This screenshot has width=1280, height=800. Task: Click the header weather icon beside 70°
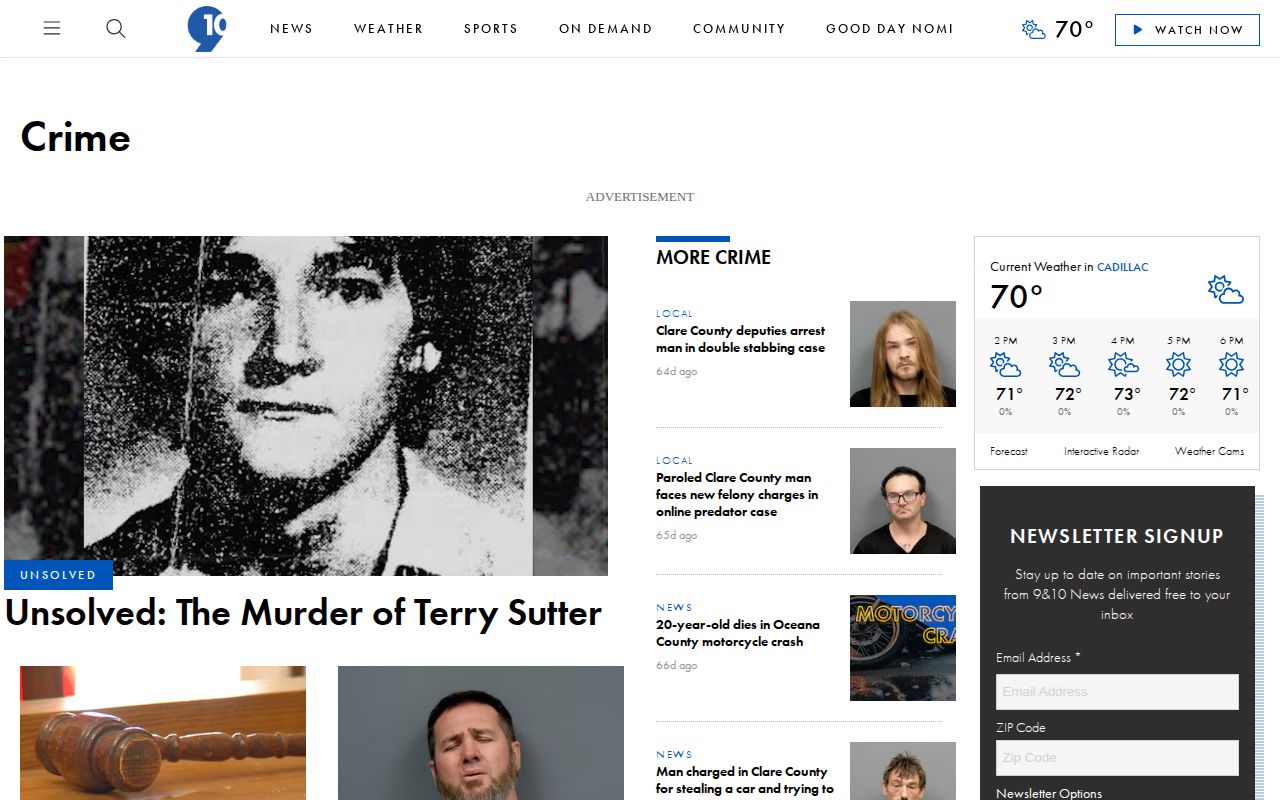pyautogui.click(x=1034, y=29)
